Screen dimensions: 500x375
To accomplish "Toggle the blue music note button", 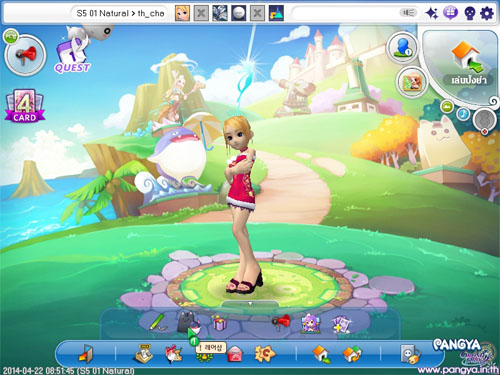I will coord(463,114).
